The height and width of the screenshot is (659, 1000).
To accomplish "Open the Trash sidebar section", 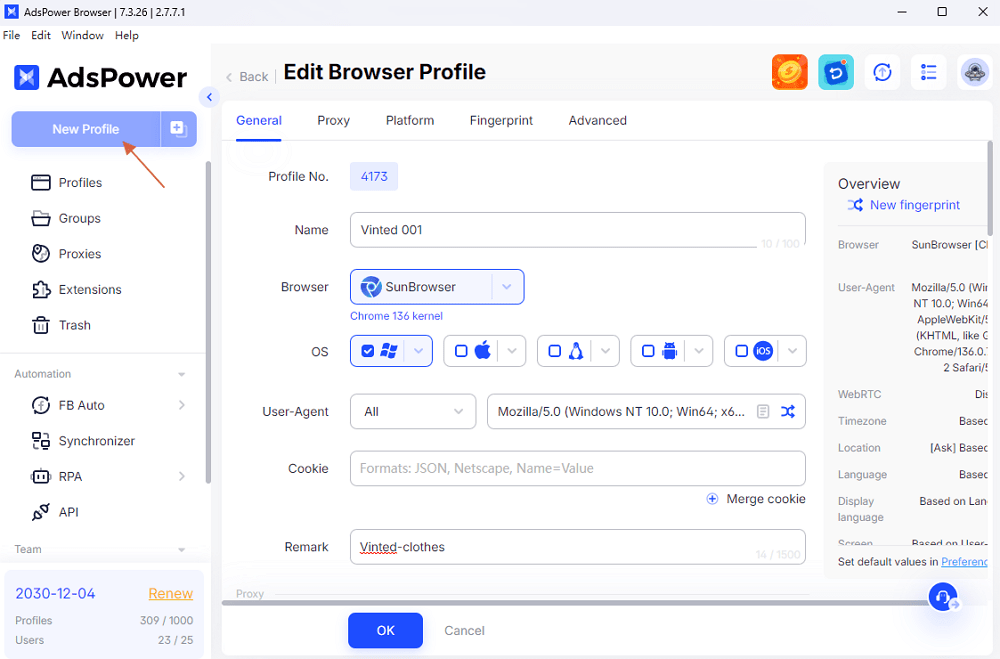I will tap(61, 325).
